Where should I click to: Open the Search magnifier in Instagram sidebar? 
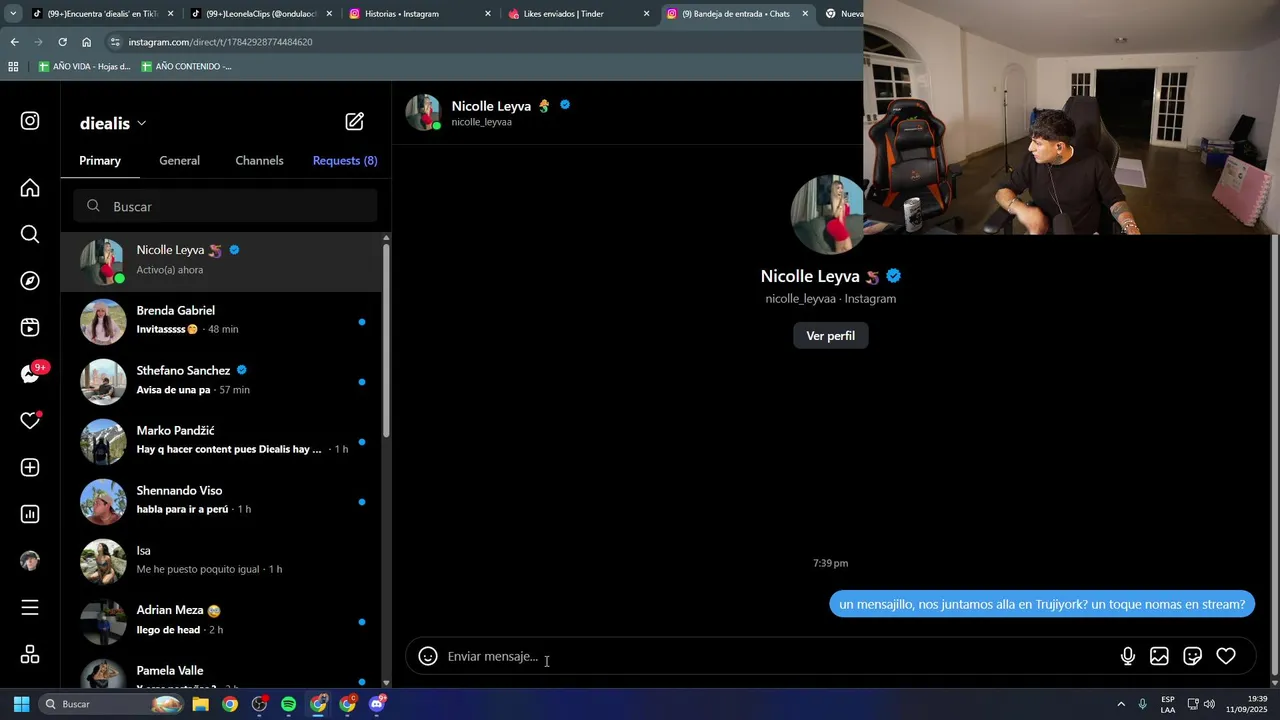[x=30, y=234]
